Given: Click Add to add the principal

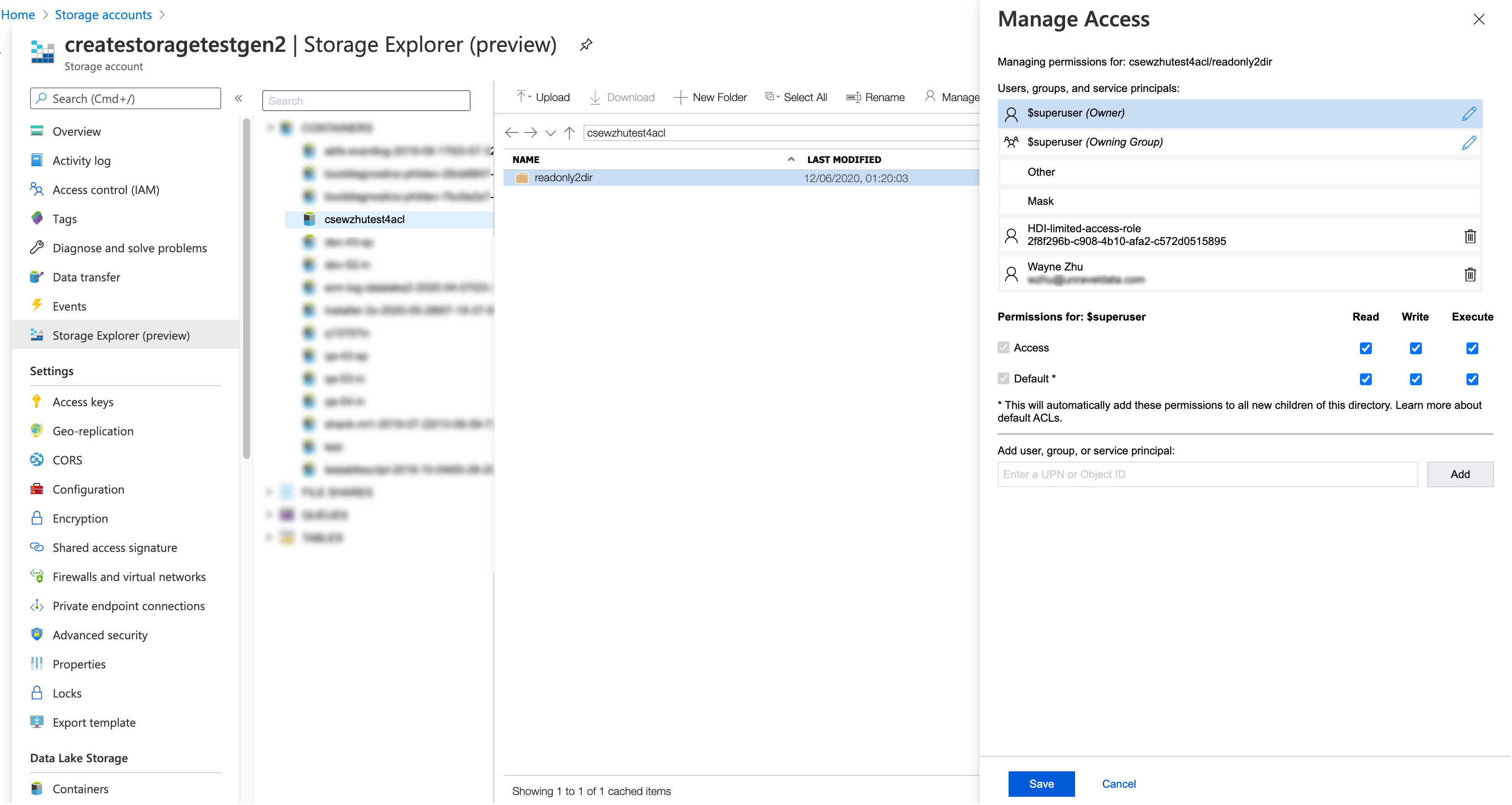Looking at the screenshot, I should tap(1460, 474).
